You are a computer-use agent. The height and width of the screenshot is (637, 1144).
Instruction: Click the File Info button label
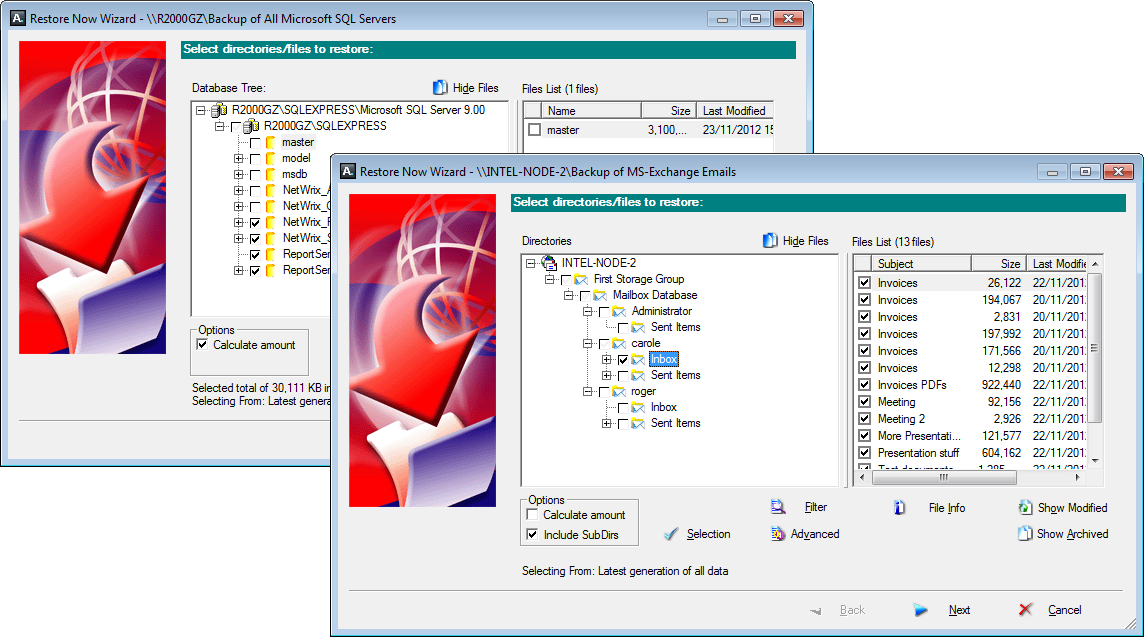947,508
